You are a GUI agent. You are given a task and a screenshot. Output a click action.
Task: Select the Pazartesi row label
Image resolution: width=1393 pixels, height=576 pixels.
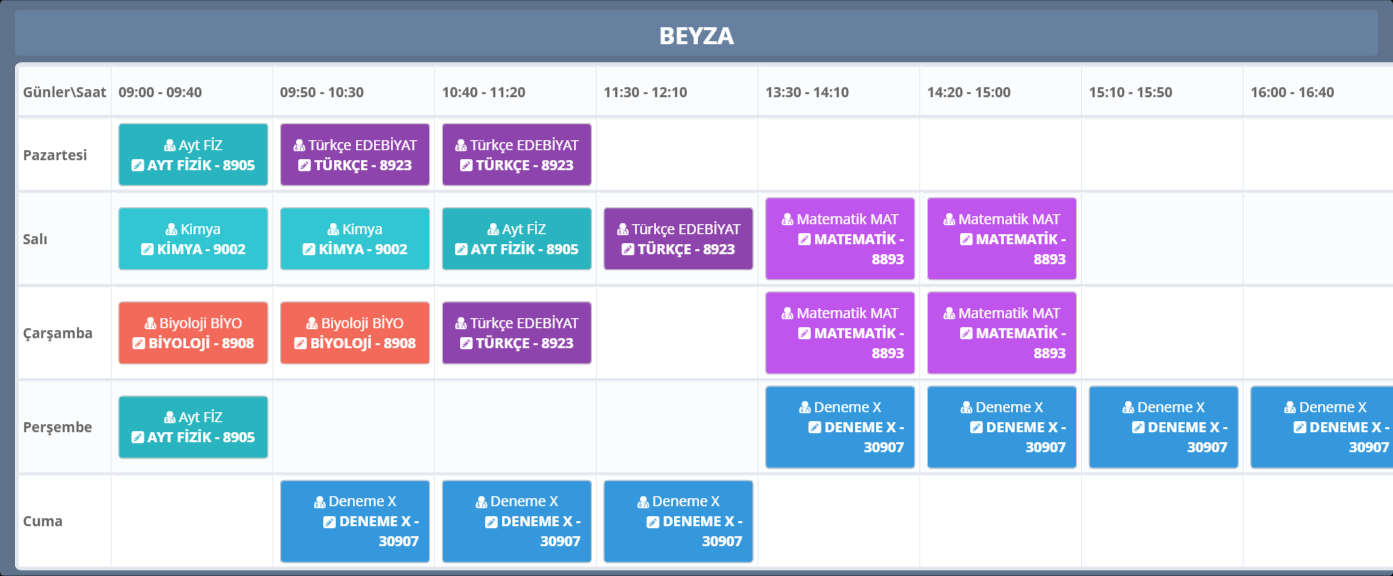[x=55, y=155]
